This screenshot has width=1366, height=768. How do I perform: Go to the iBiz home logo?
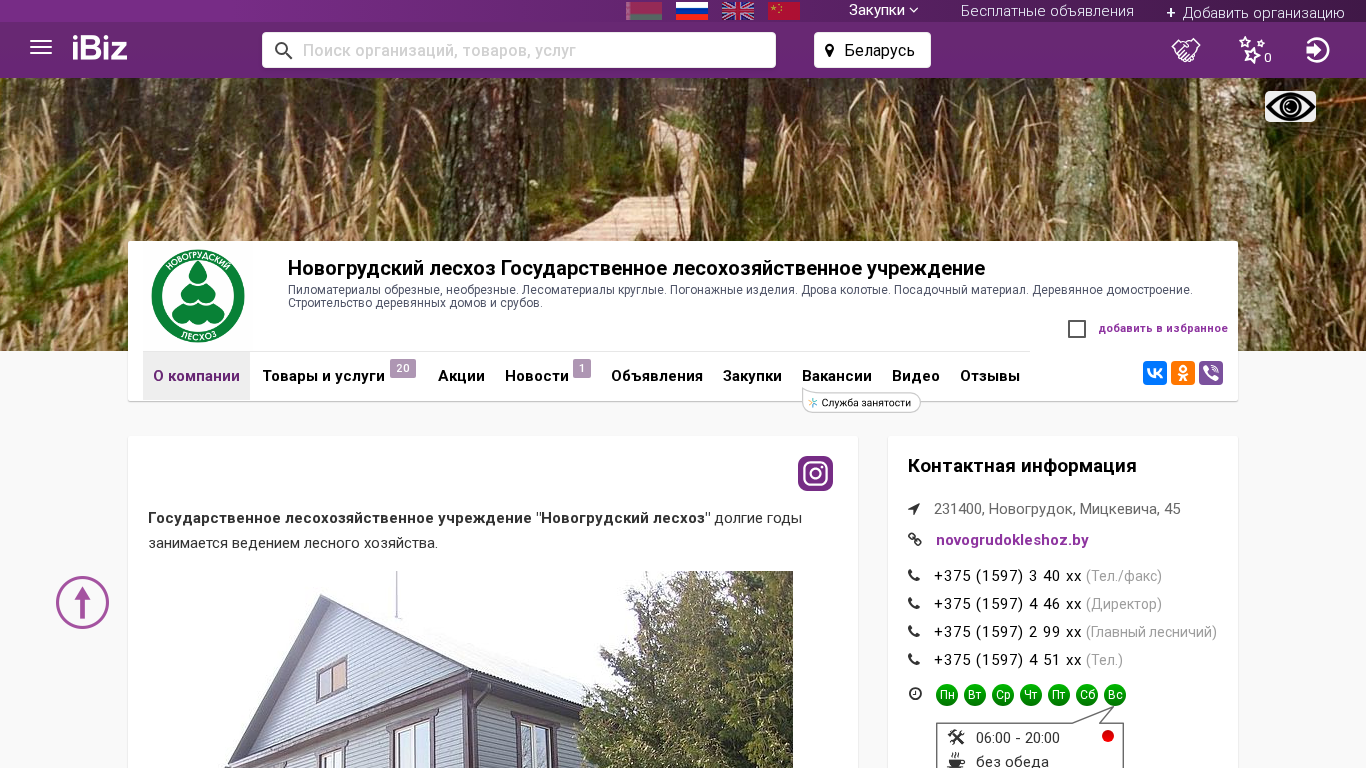click(100, 48)
